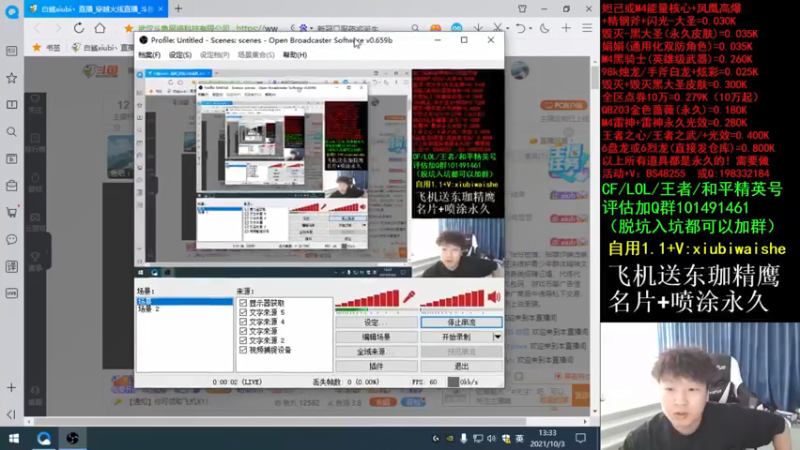Viewport: 800px width, 450px height.
Task: Adjust the microphone volume red bar slider
Action: coord(367,298)
